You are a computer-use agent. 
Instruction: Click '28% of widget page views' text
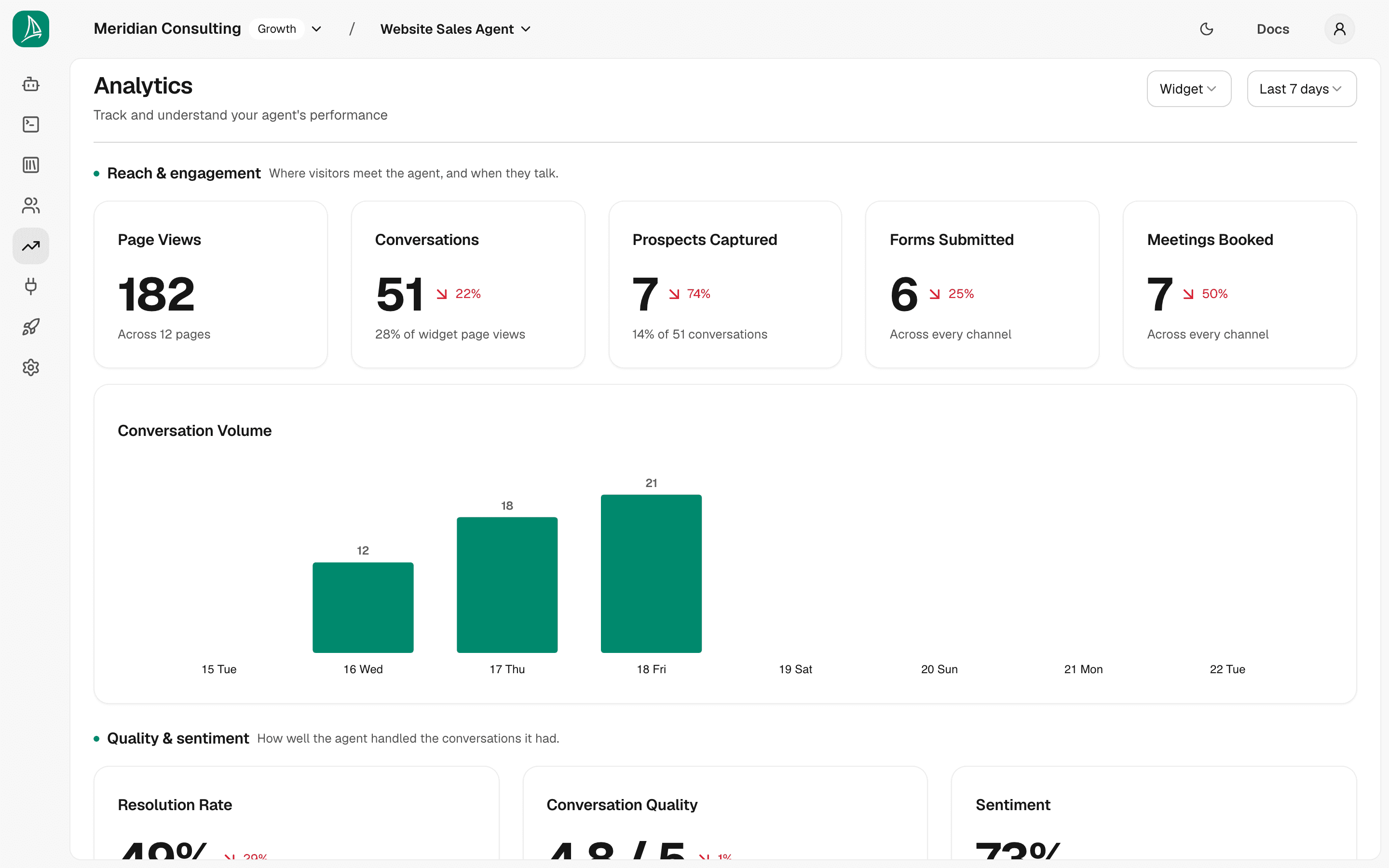450,334
